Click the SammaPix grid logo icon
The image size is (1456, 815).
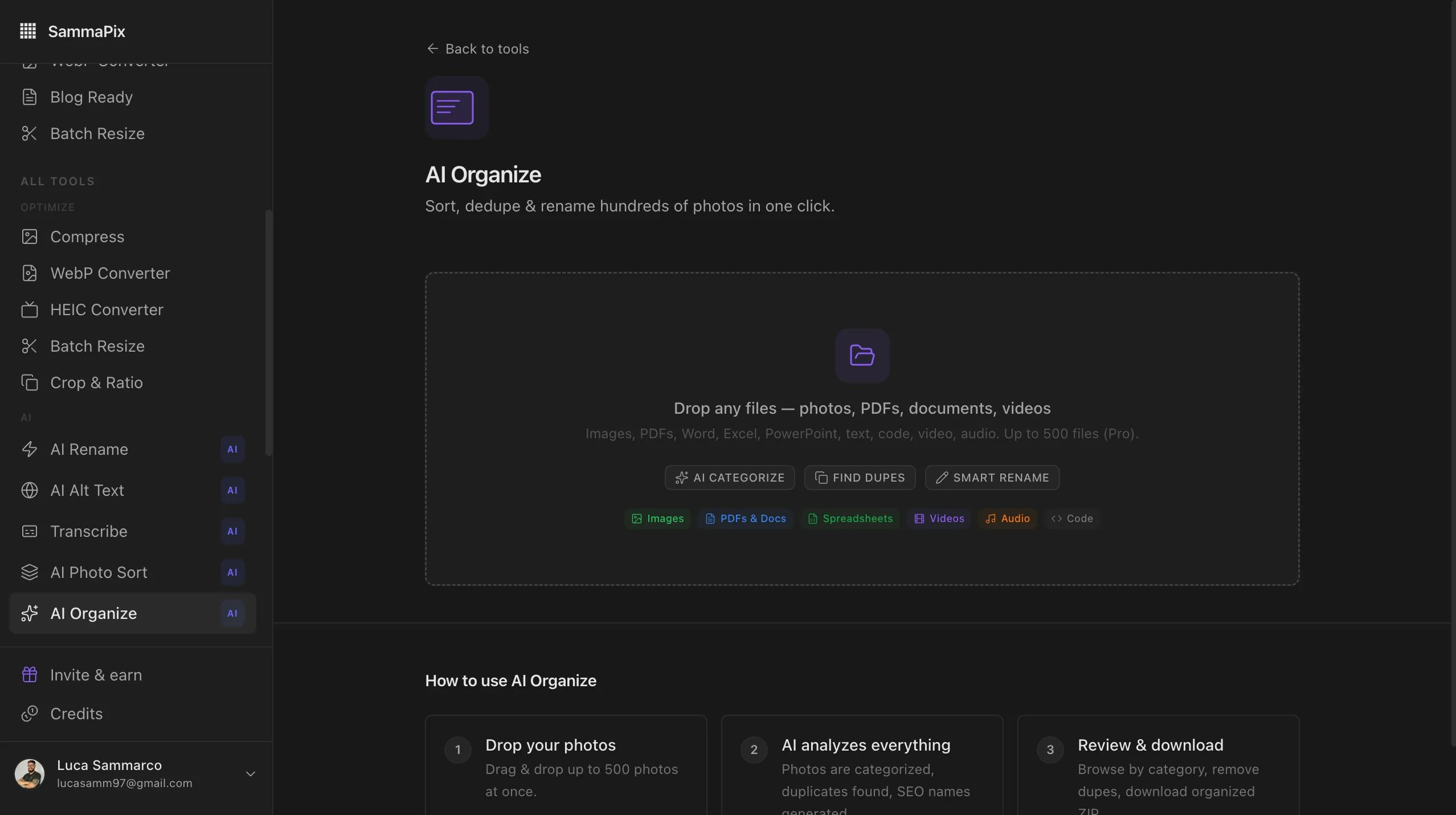coord(28,31)
